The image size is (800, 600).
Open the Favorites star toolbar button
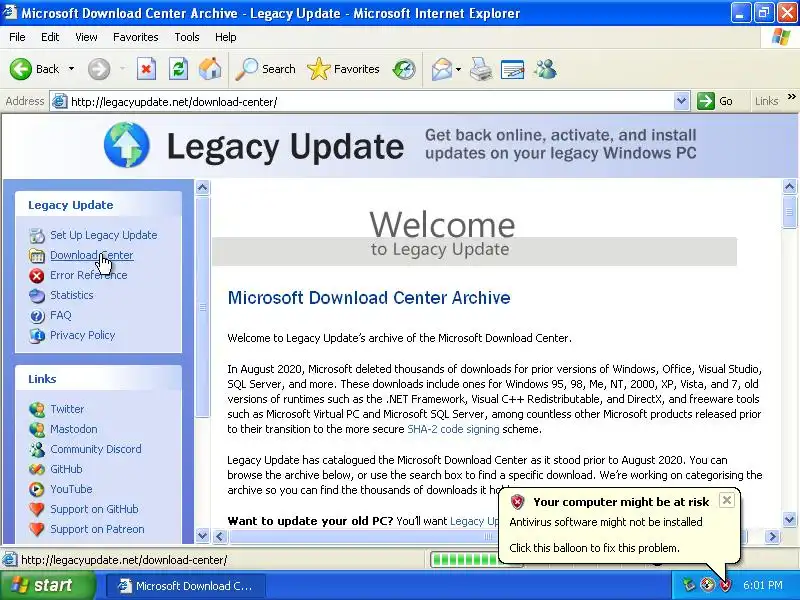pos(343,69)
